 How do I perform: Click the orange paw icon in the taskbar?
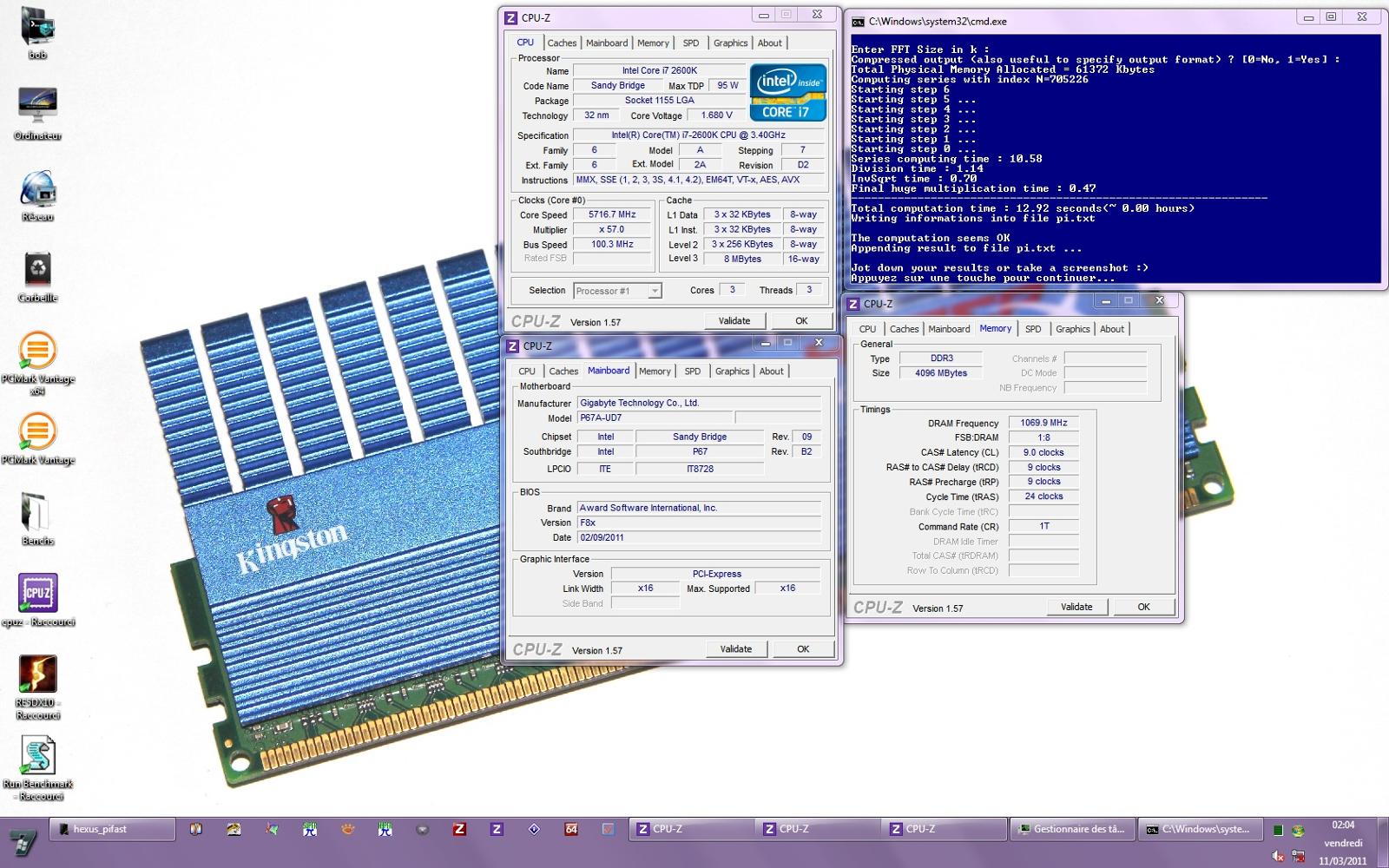(347, 830)
